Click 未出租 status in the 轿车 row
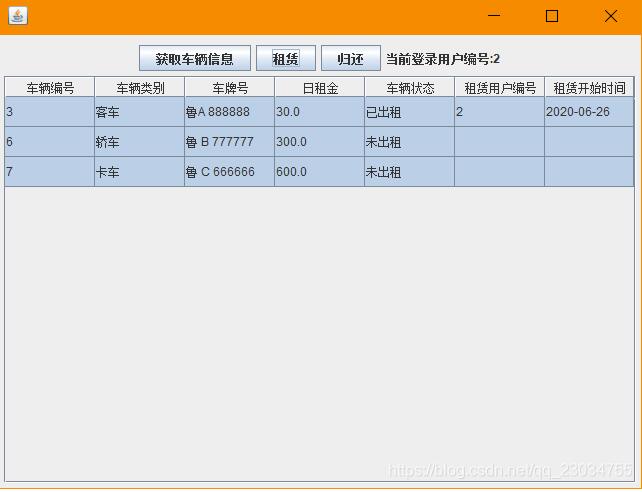The image size is (642, 492). click(x=410, y=142)
